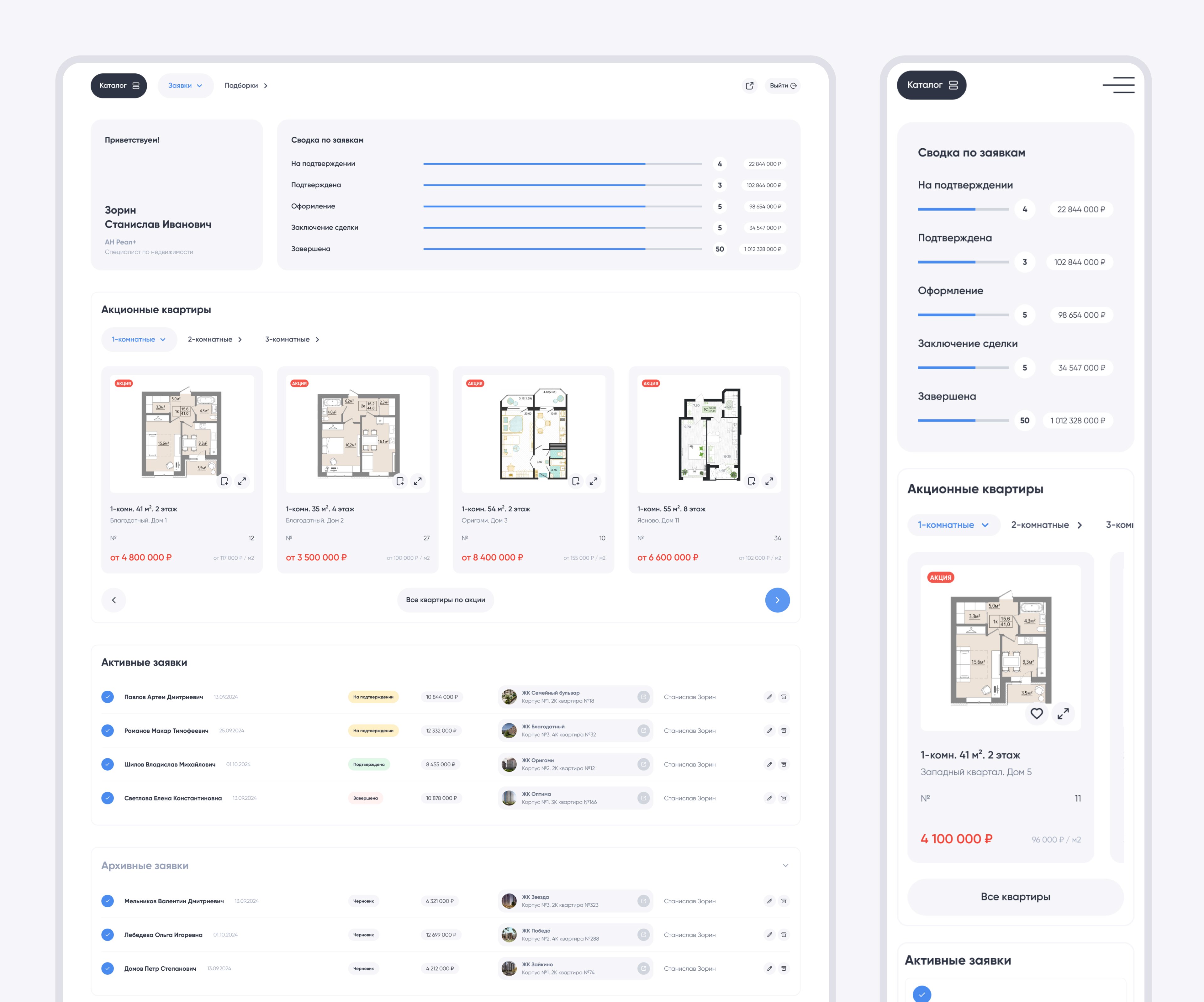Screen dimensions: 1204x1002
Task: Toggle the checkbox for Светлова Елена Константиновна
Action: click(107, 798)
